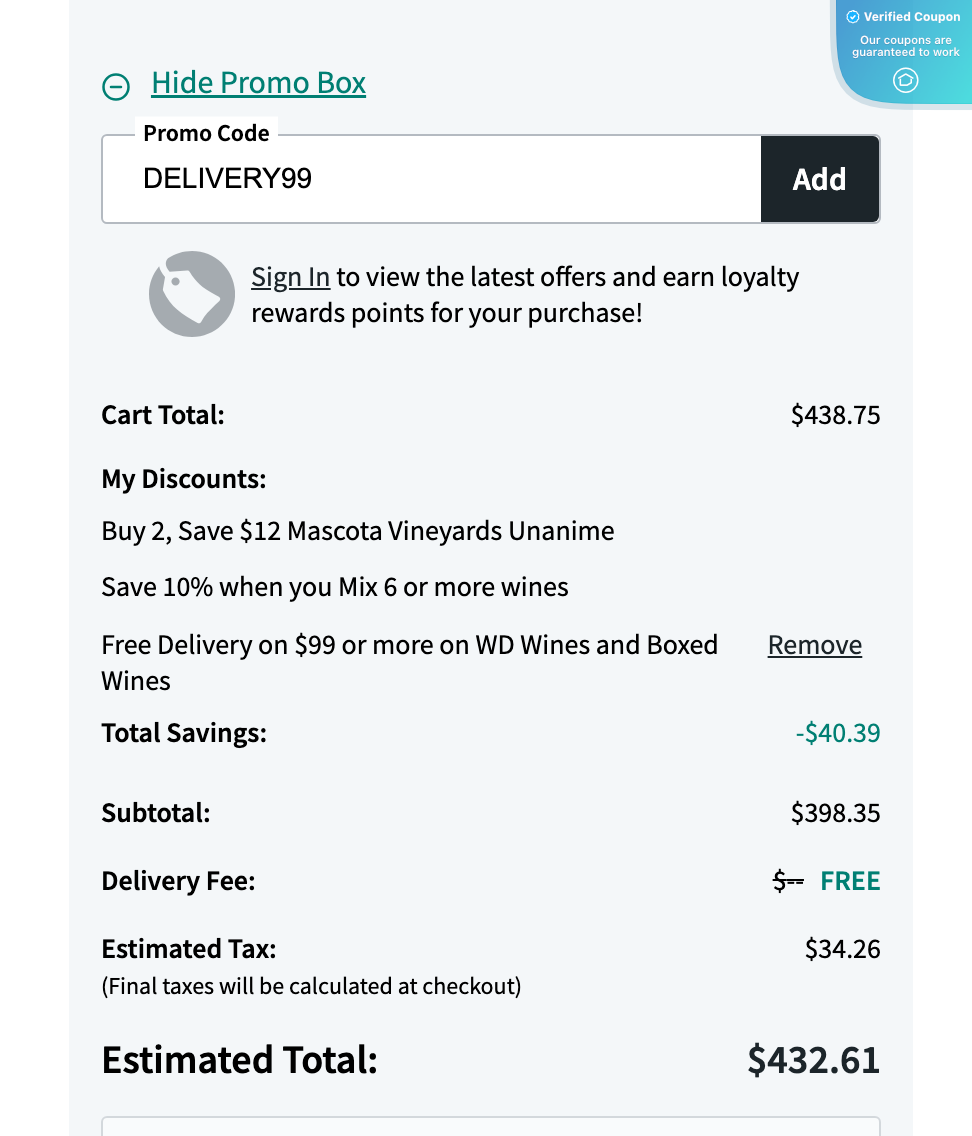Image resolution: width=972 pixels, height=1136 pixels.
Task: Select the Estimated Tax $34.26 amount
Action: (842, 949)
